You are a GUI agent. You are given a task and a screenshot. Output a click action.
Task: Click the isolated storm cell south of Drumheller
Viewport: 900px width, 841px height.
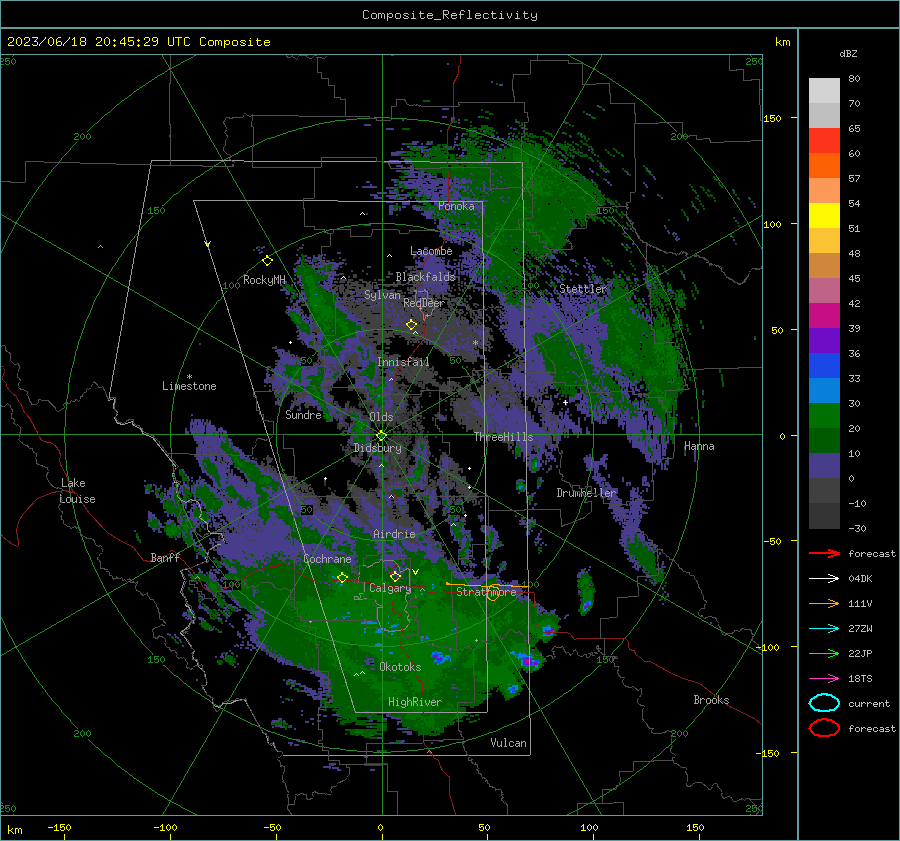[585, 591]
